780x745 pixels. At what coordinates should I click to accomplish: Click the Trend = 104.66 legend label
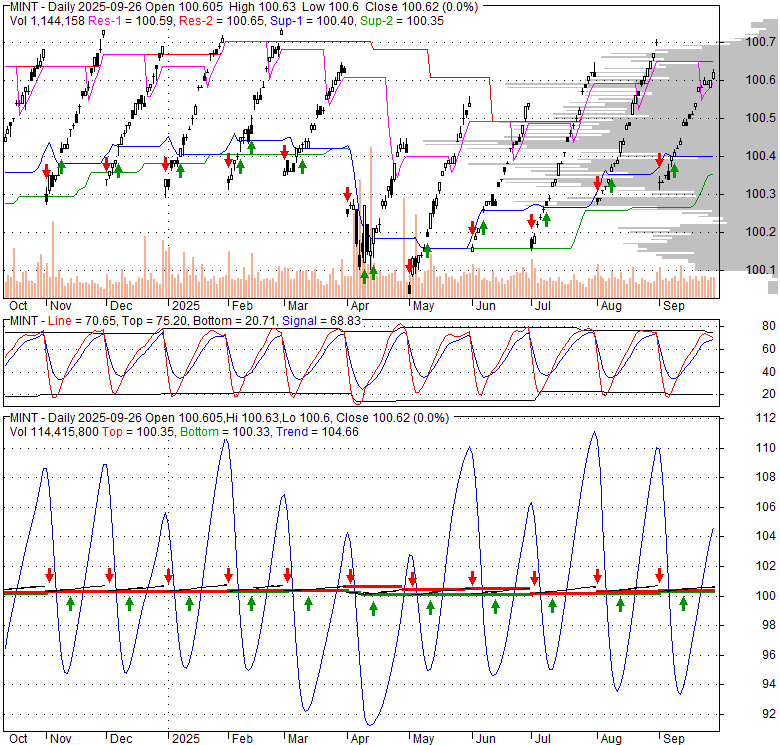pyautogui.click(x=317, y=432)
